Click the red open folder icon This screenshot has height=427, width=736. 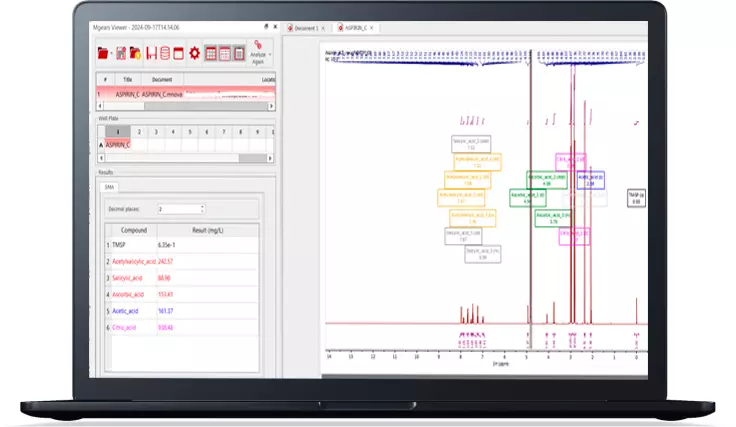click(x=103, y=53)
